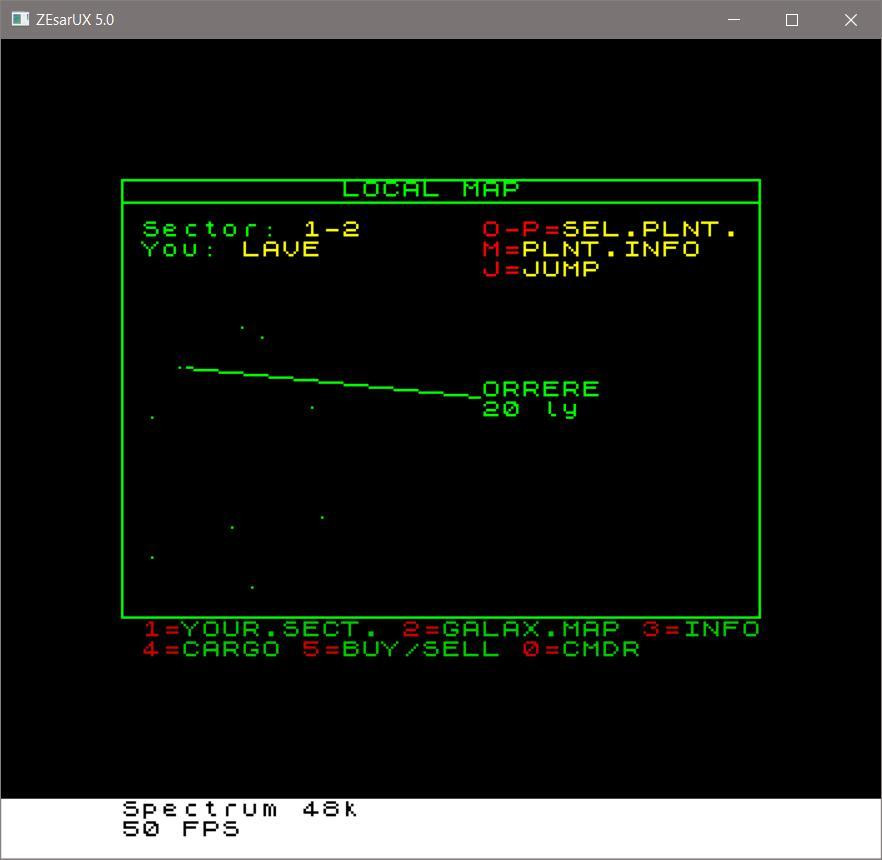Image resolution: width=882 pixels, height=860 pixels.
Task: Click the ORRERE planet label
Action: click(x=541, y=389)
